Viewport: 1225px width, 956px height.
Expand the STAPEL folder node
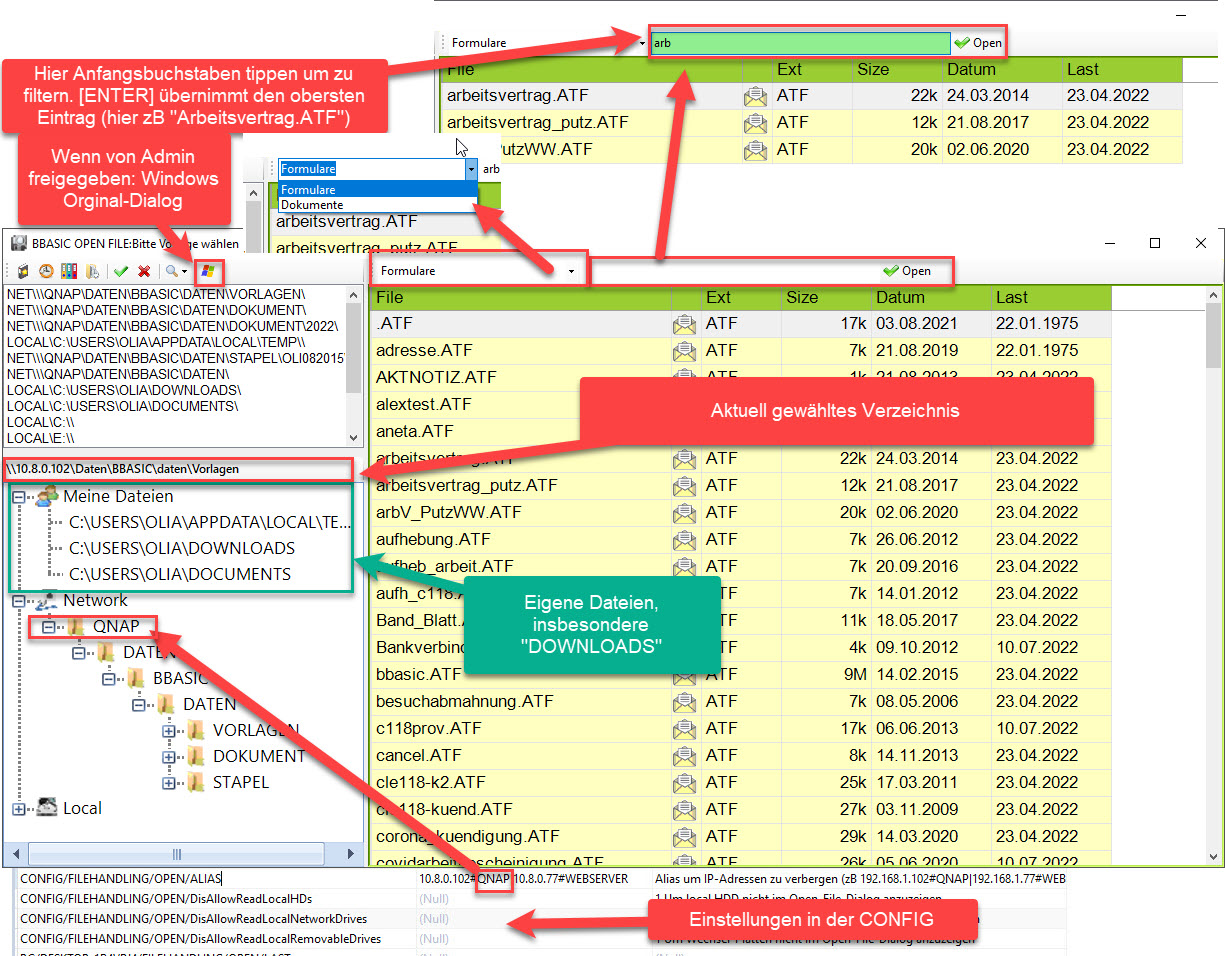click(x=169, y=783)
